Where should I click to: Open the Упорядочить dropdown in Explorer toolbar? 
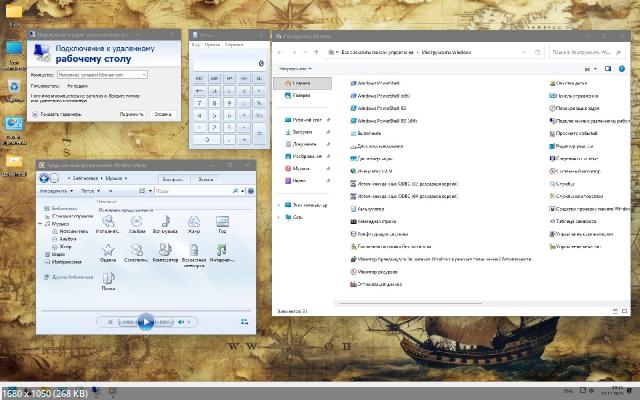[x=294, y=68]
